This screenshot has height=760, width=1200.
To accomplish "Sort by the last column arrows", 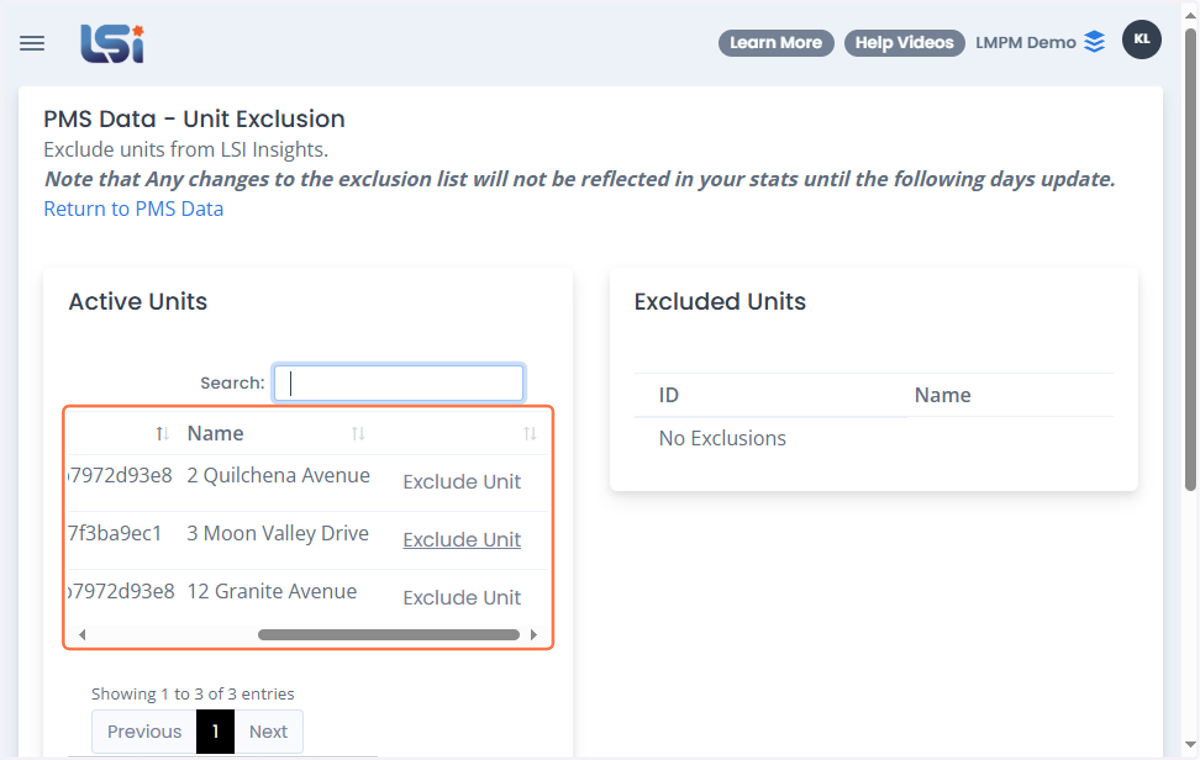I will click(530, 434).
